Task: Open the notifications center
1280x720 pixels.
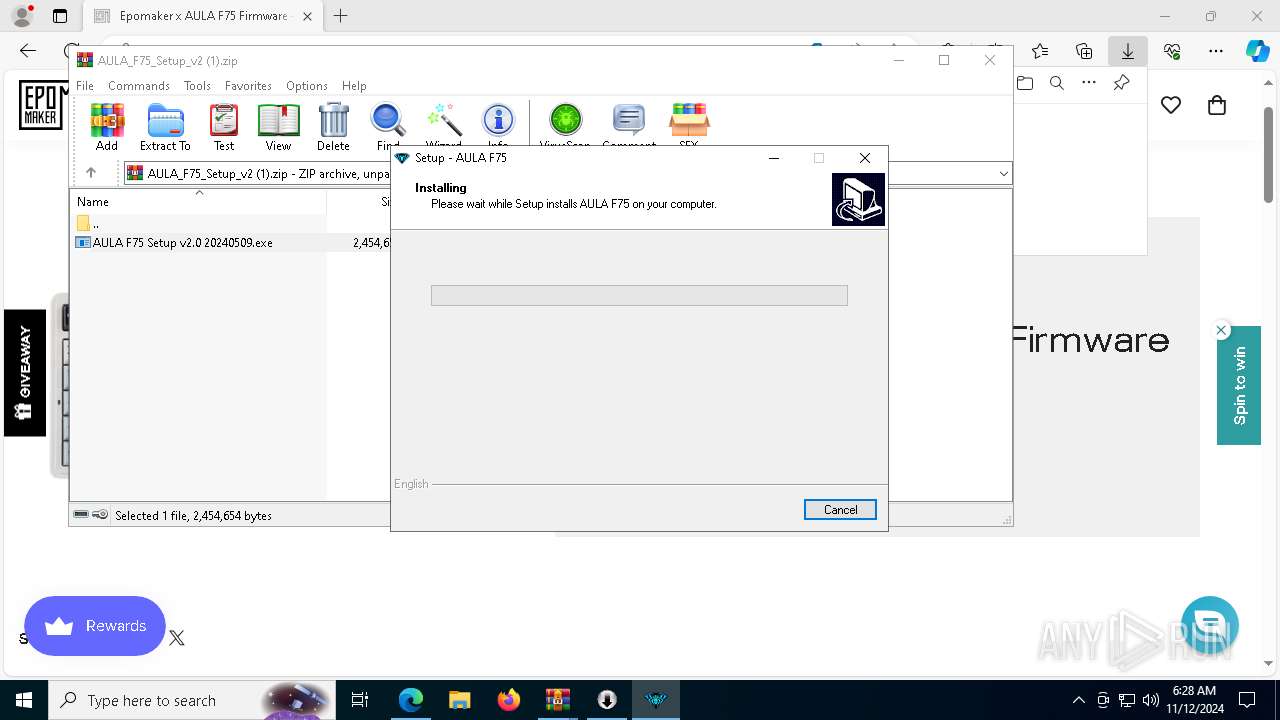Action: tap(1247, 700)
